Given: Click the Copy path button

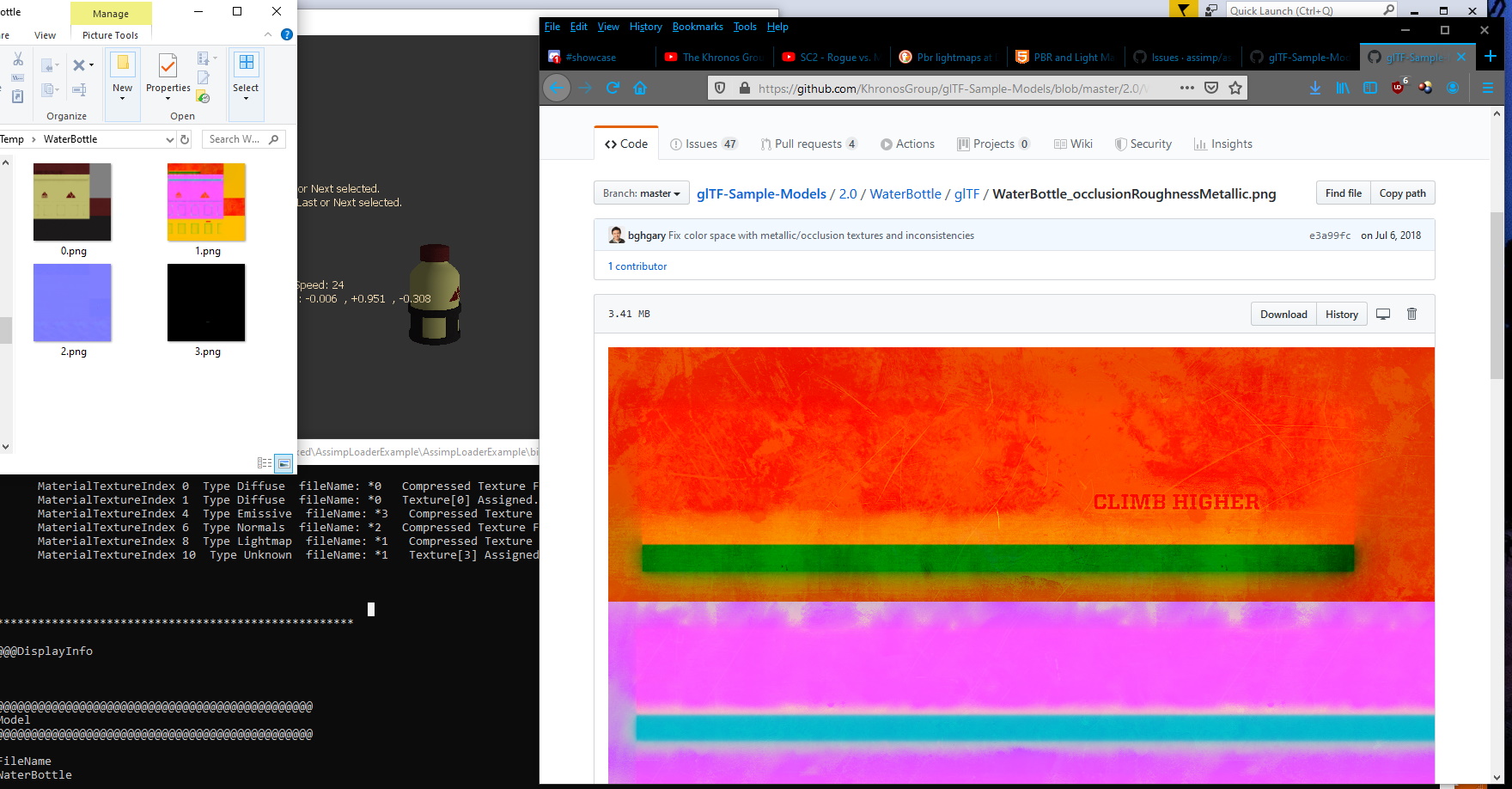Looking at the screenshot, I should click(x=1402, y=193).
